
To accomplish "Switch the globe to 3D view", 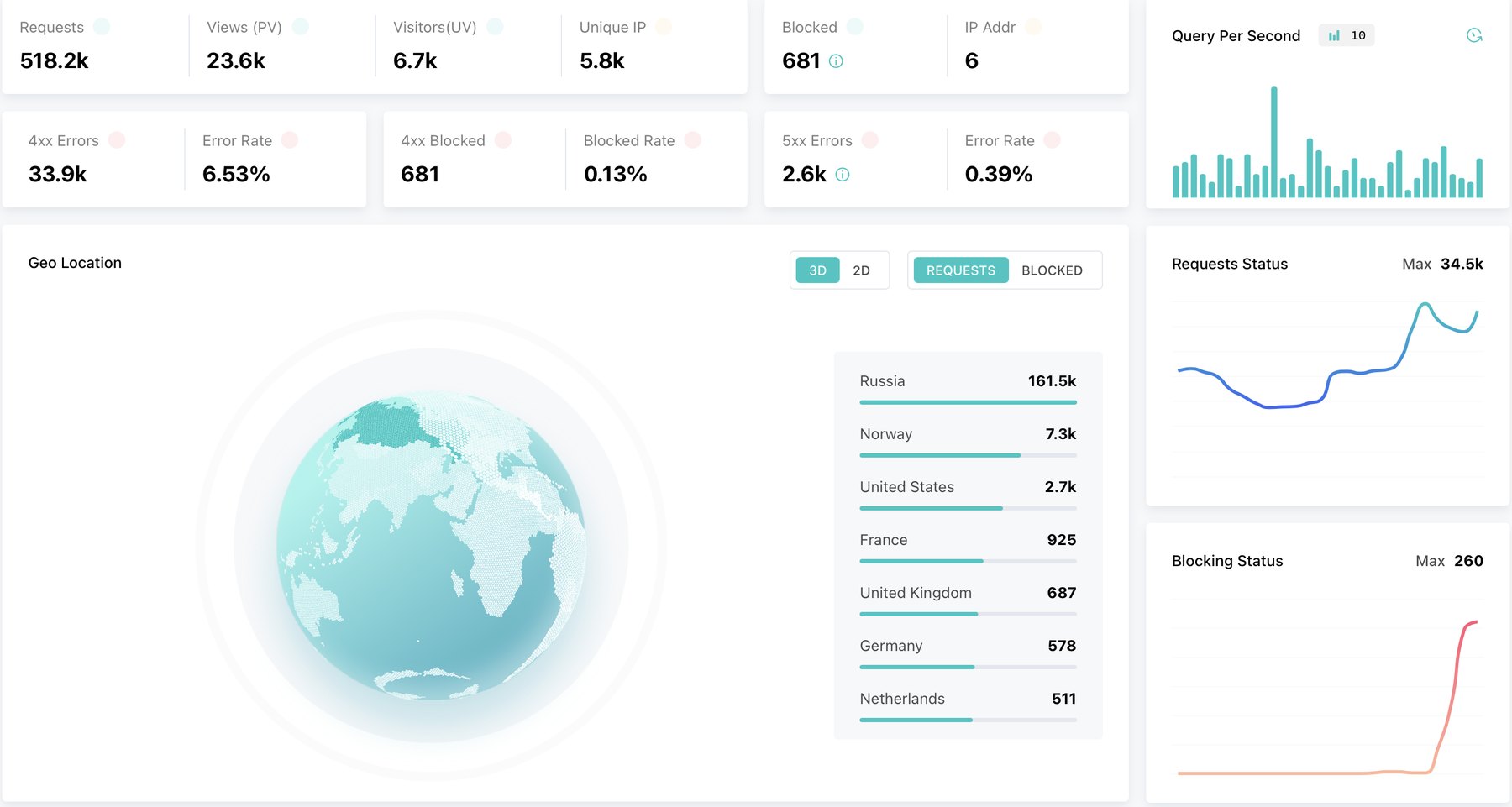I will (x=817, y=270).
